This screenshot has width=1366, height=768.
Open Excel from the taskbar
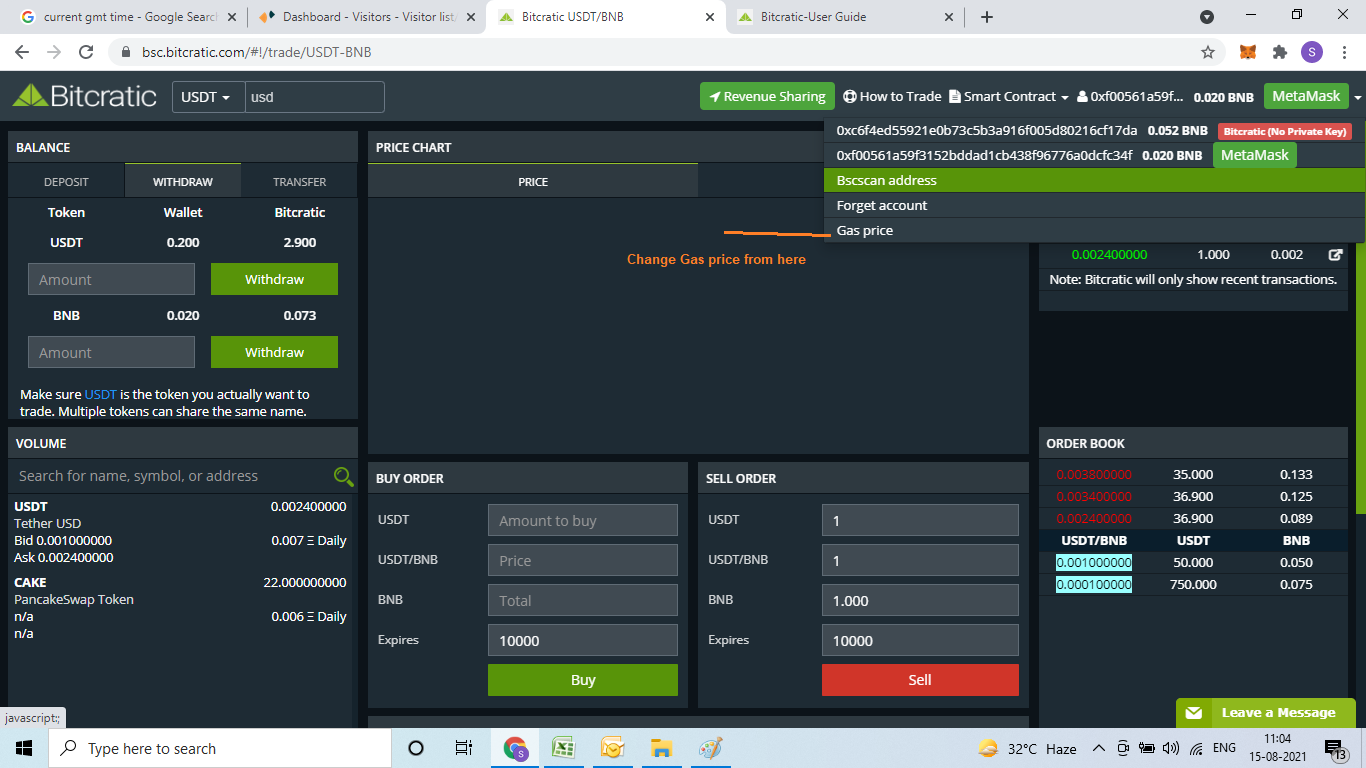click(x=563, y=748)
